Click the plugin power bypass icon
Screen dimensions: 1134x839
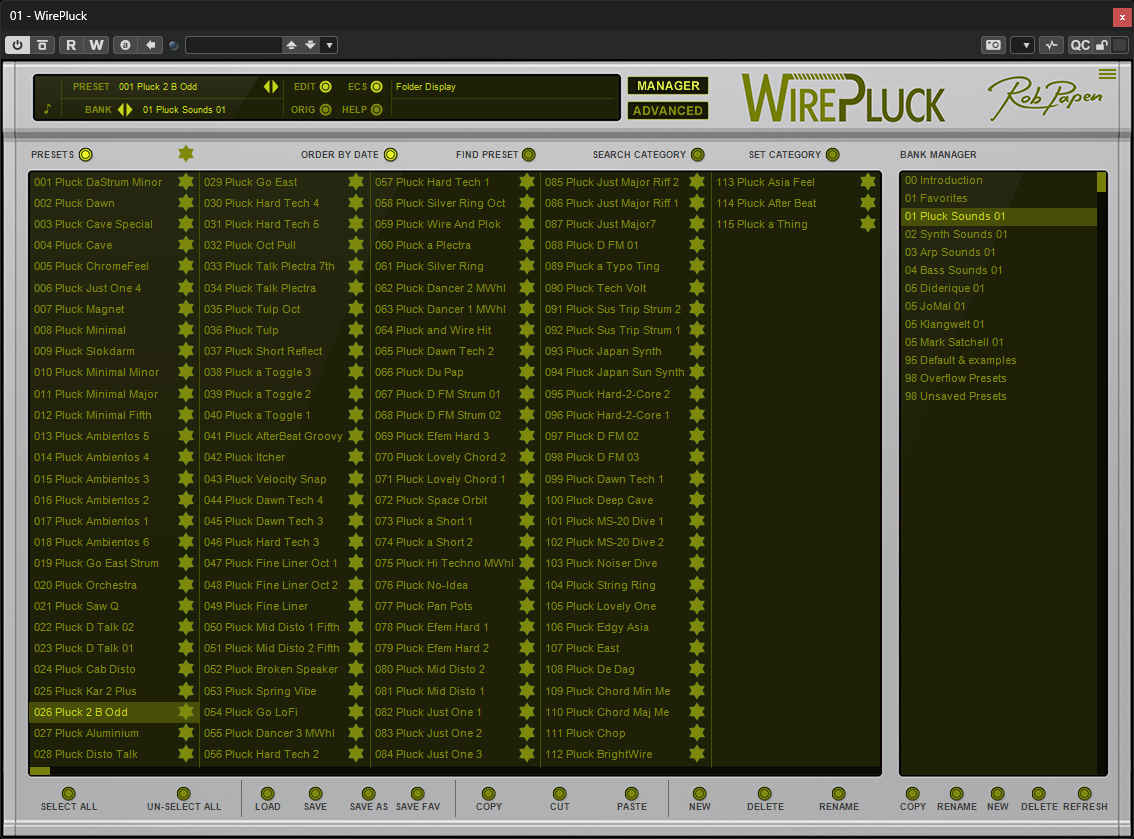[17, 45]
